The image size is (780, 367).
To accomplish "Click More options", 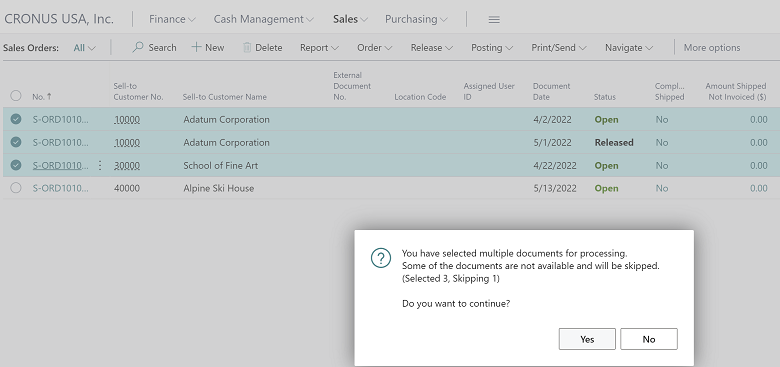I will click(x=712, y=48).
